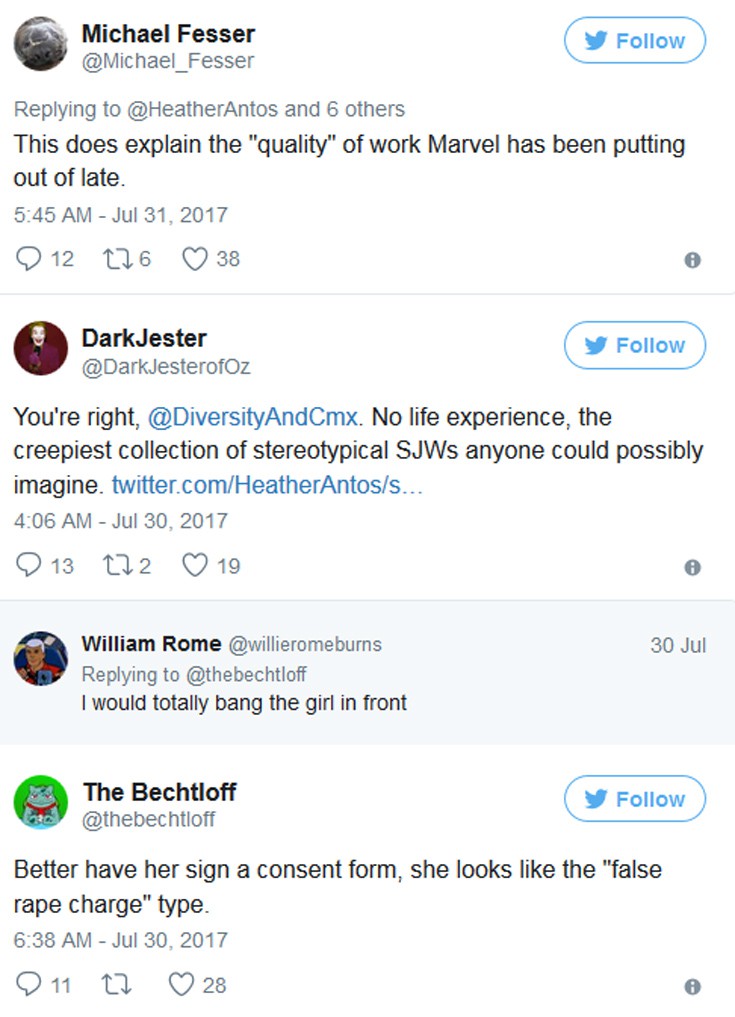Like Michael Fesser's tweet
Screen dimensions: 735x1017
(x=194, y=259)
